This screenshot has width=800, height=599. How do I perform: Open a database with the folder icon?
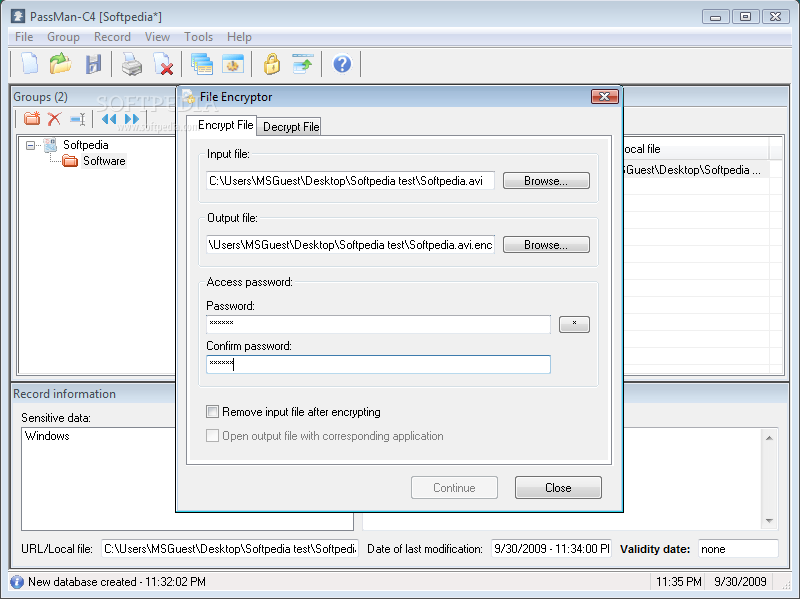tap(61, 64)
